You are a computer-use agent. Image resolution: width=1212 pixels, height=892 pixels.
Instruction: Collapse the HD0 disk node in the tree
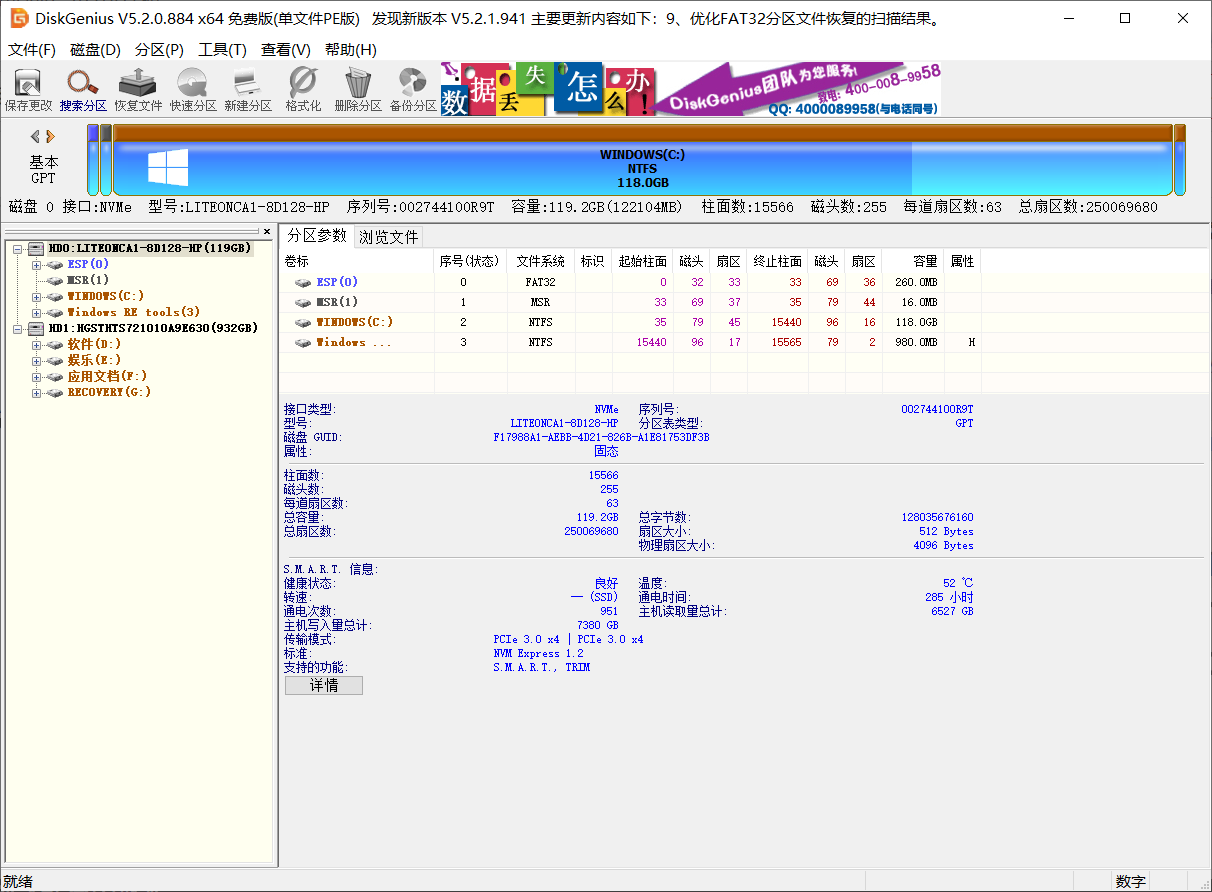(x=18, y=248)
